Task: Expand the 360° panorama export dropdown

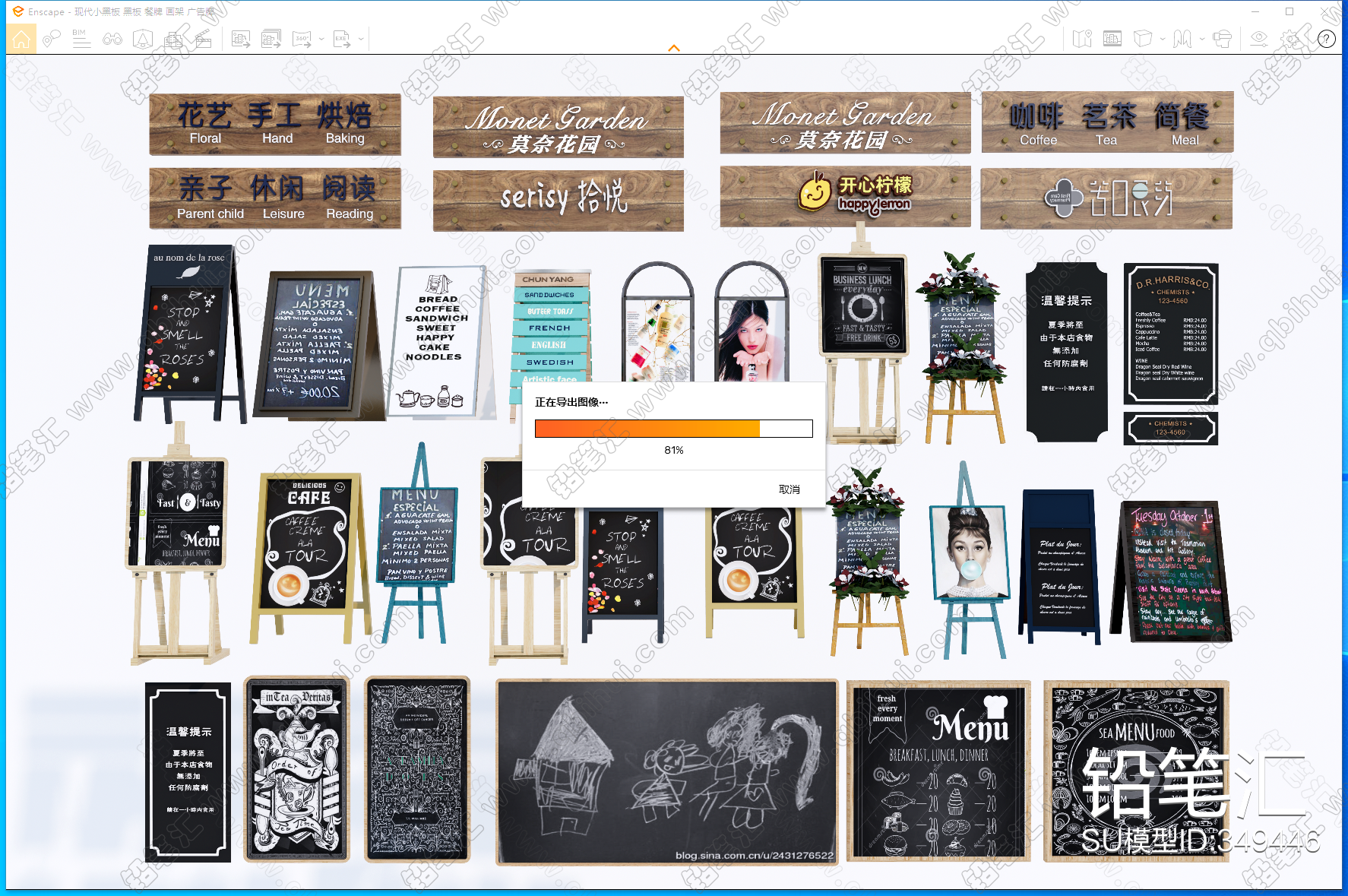Action: [321, 39]
